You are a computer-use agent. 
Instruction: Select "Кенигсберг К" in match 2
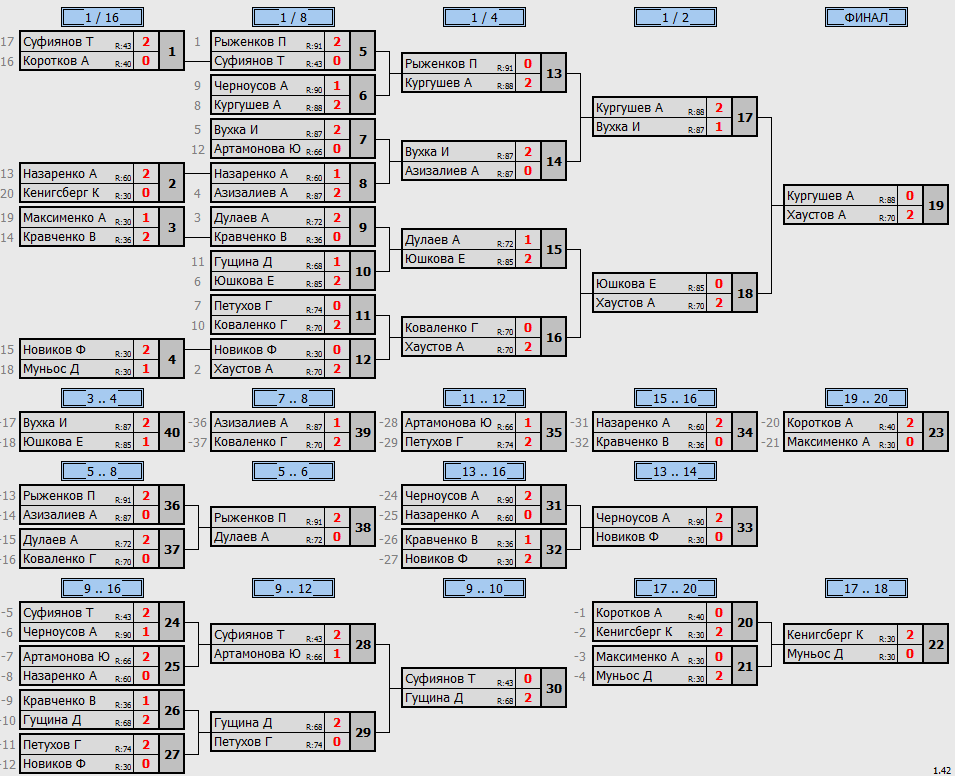coord(61,193)
